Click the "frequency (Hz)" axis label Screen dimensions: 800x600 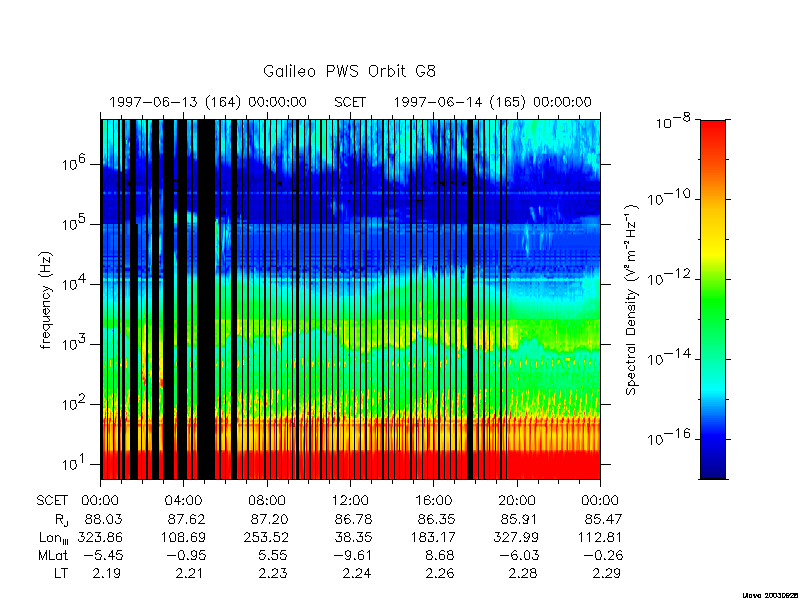(x=46, y=300)
